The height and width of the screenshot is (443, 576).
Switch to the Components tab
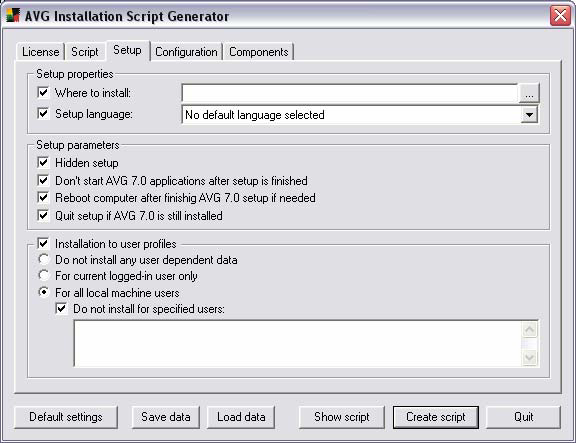click(259, 52)
